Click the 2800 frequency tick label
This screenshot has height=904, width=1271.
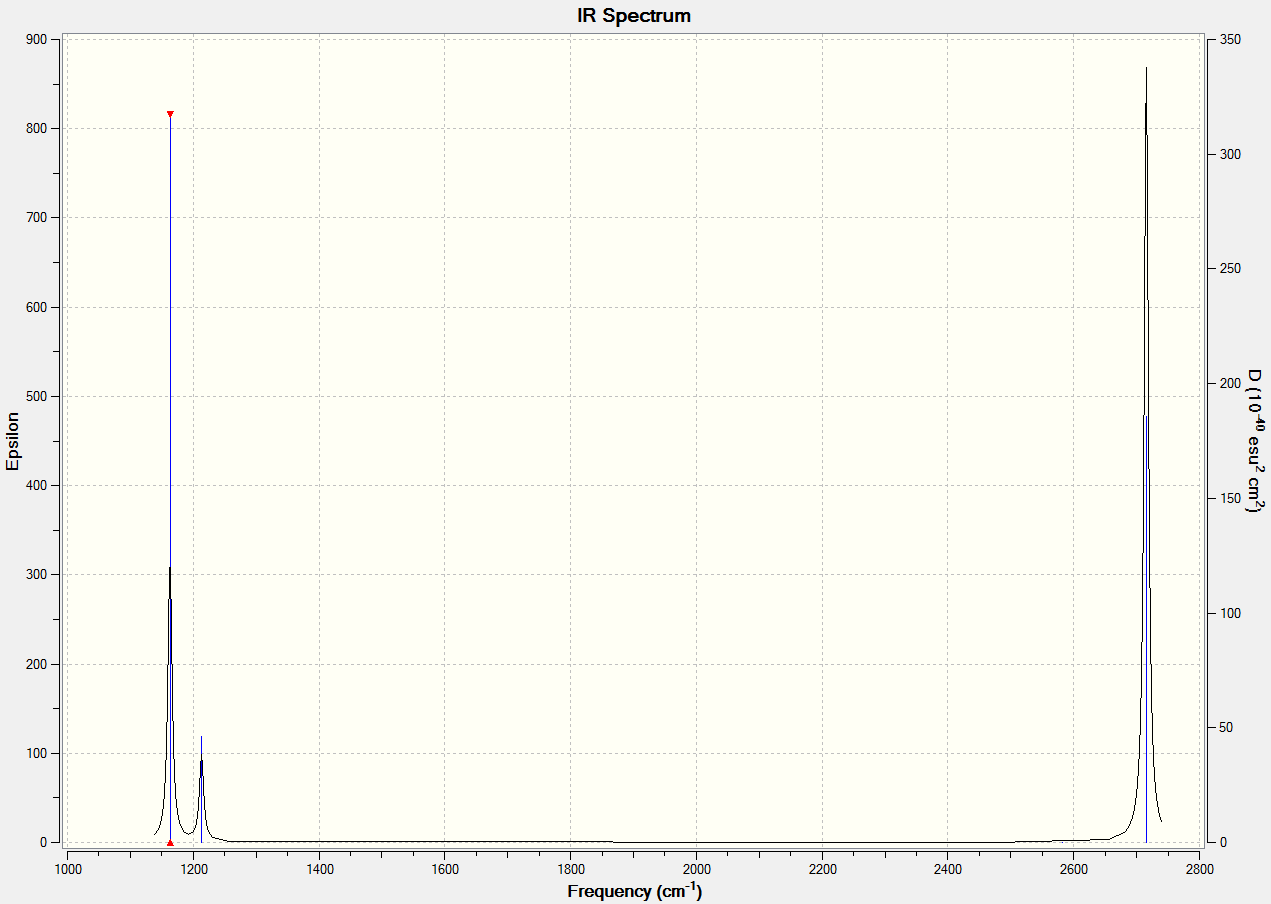(x=1200, y=868)
